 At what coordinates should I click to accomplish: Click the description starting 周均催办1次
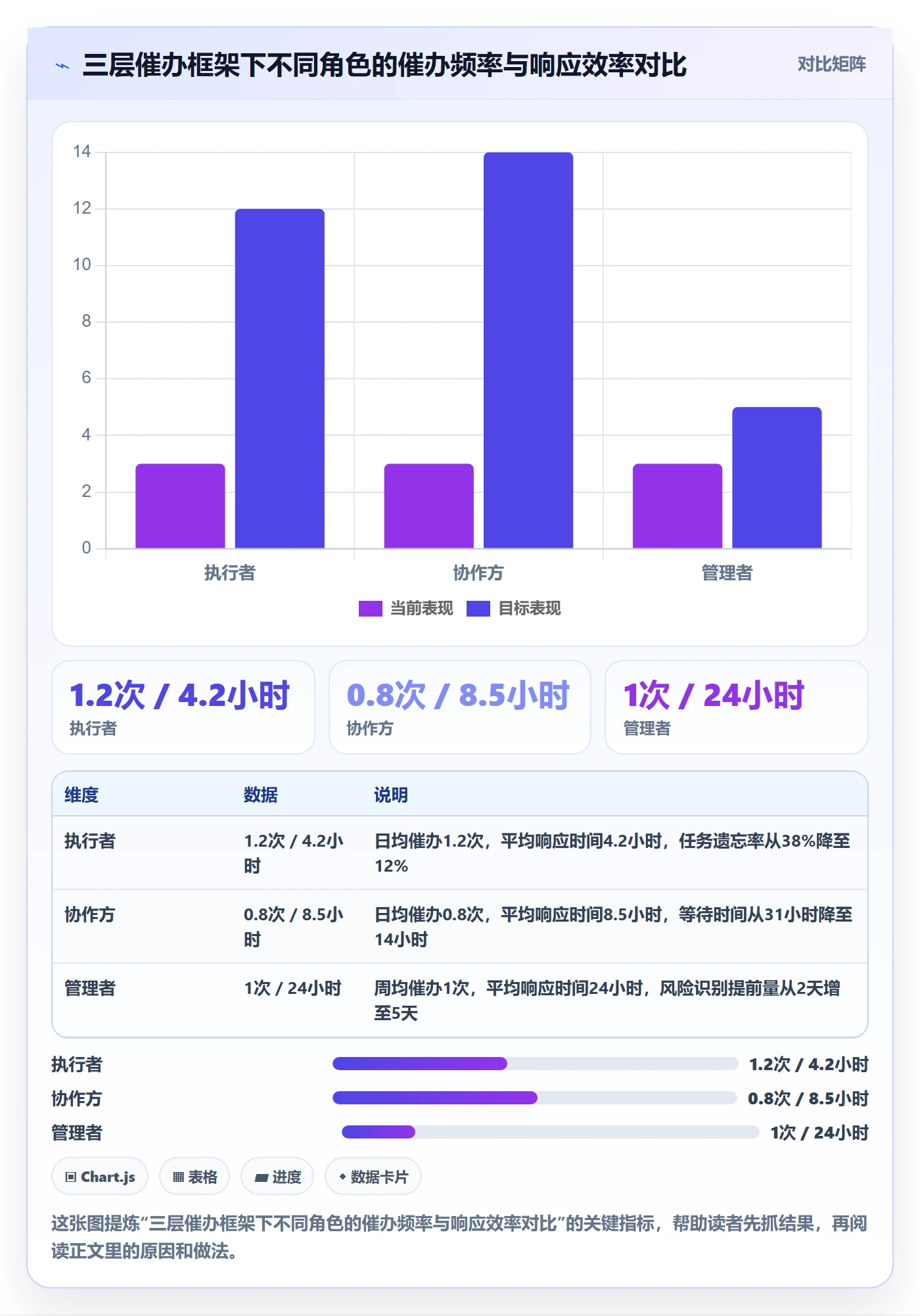tap(607, 1000)
